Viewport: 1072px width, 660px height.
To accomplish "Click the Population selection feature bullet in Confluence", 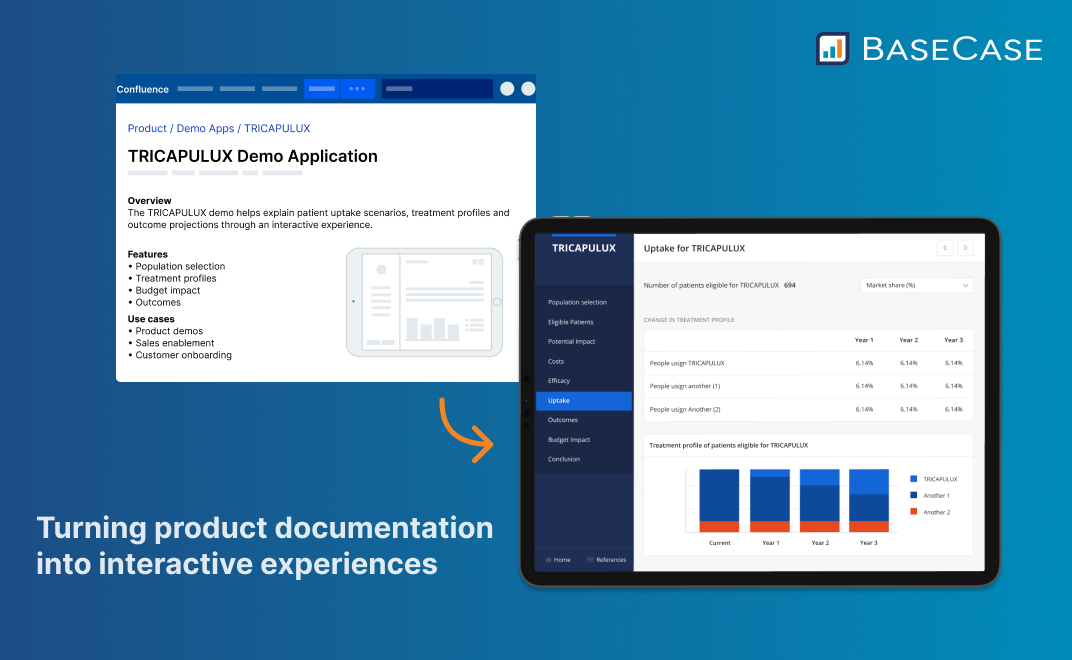I will [x=176, y=266].
